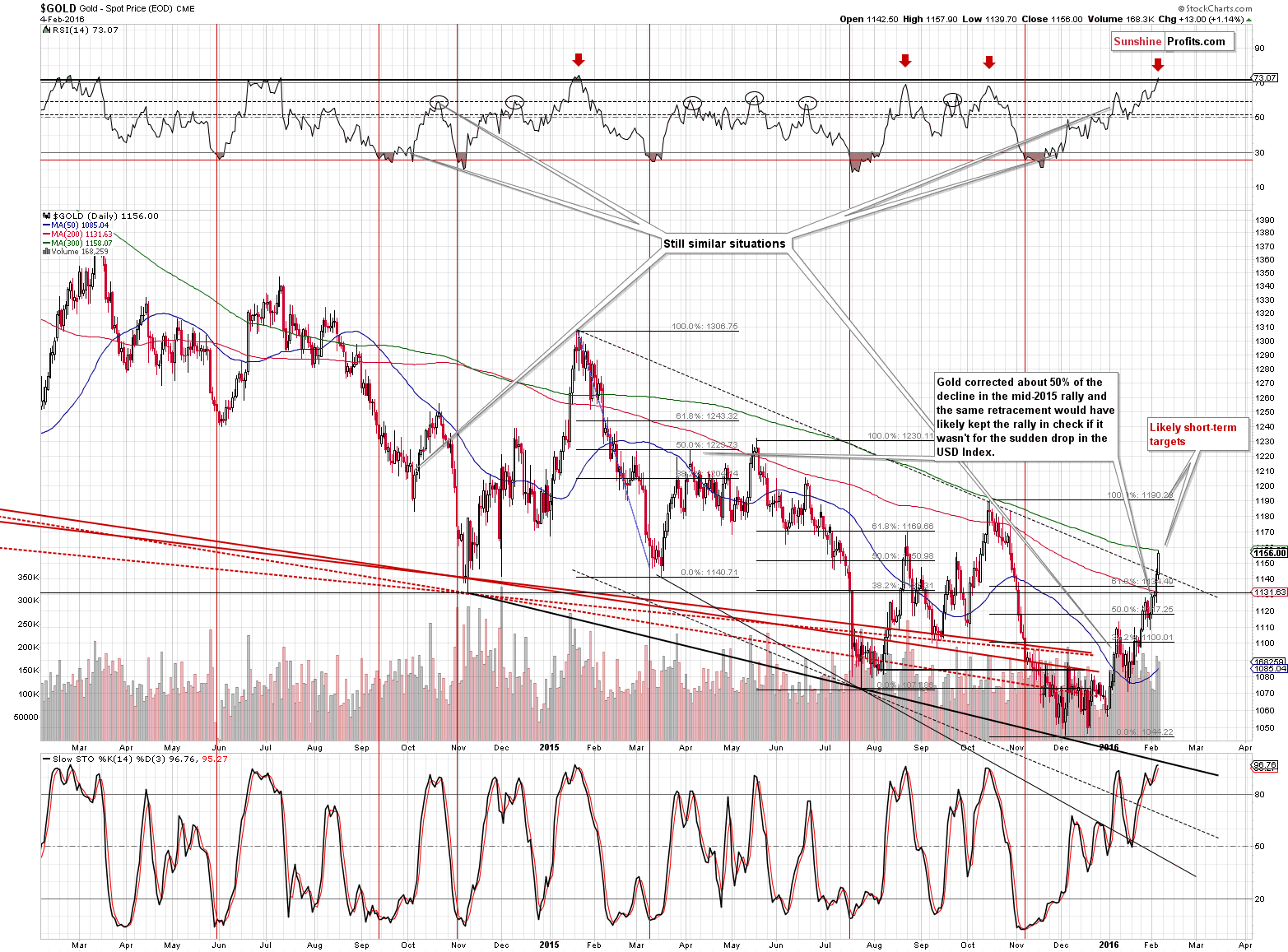Click the 'Gold corrected about 50%' note box
Screen dimensions: 1288x952
tap(1025, 417)
